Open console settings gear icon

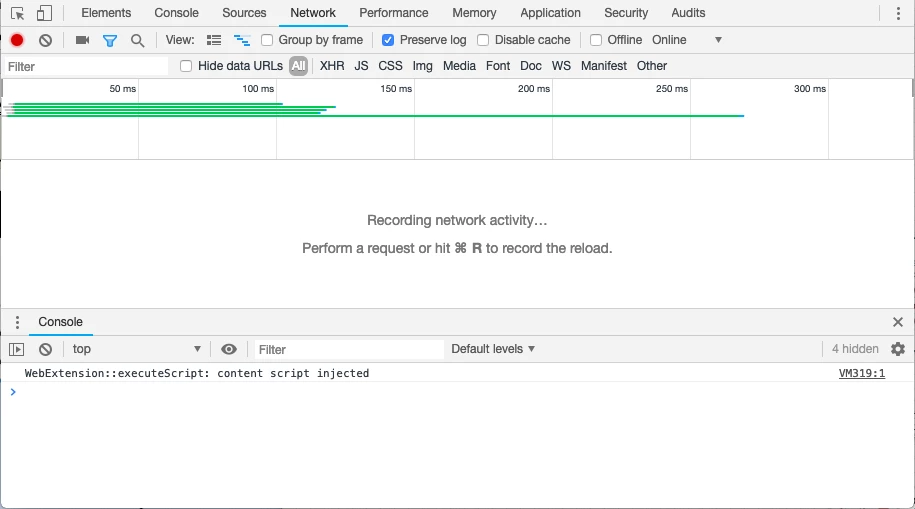(898, 349)
